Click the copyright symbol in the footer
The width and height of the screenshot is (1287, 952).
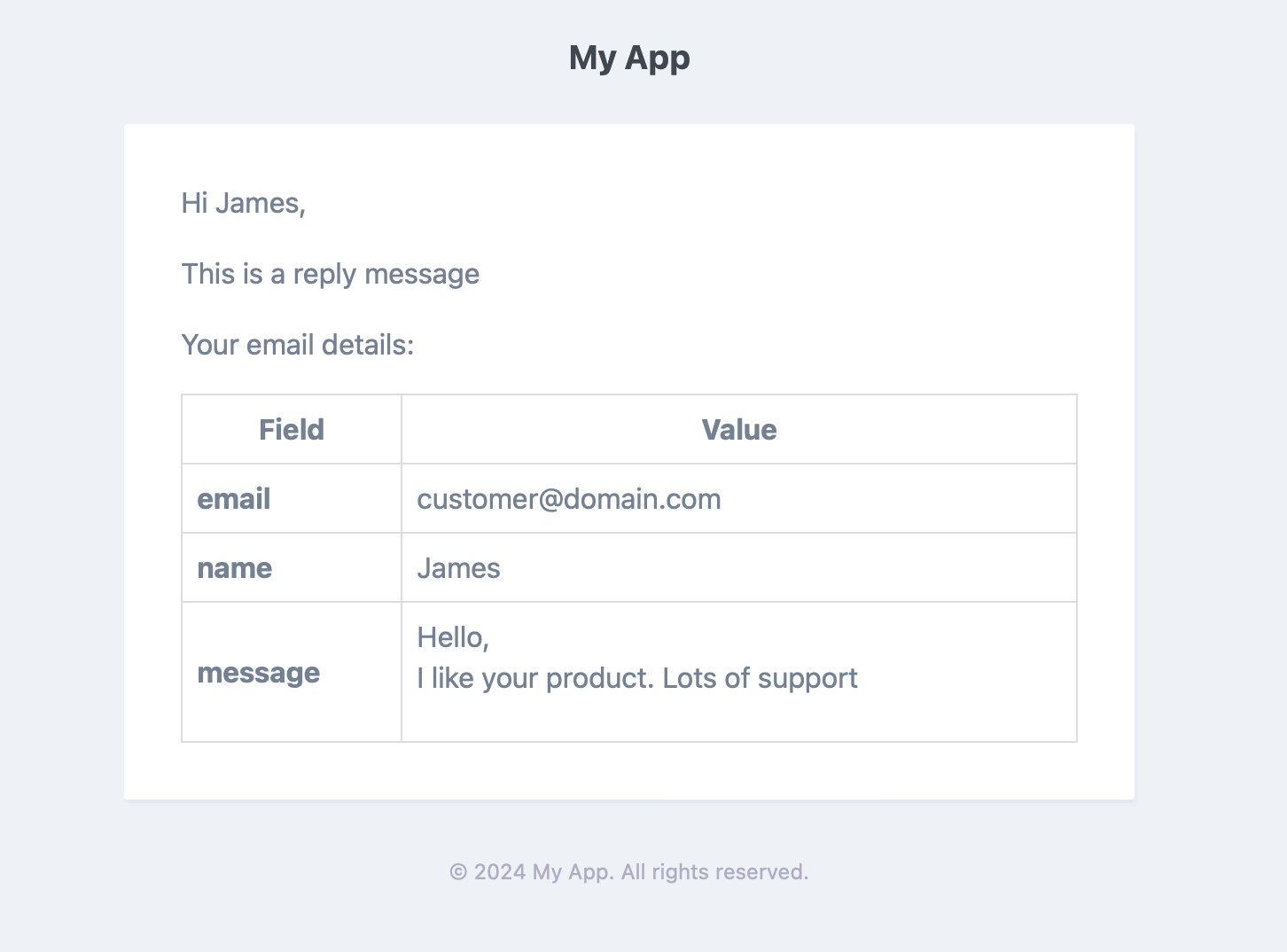coord(458,872)
